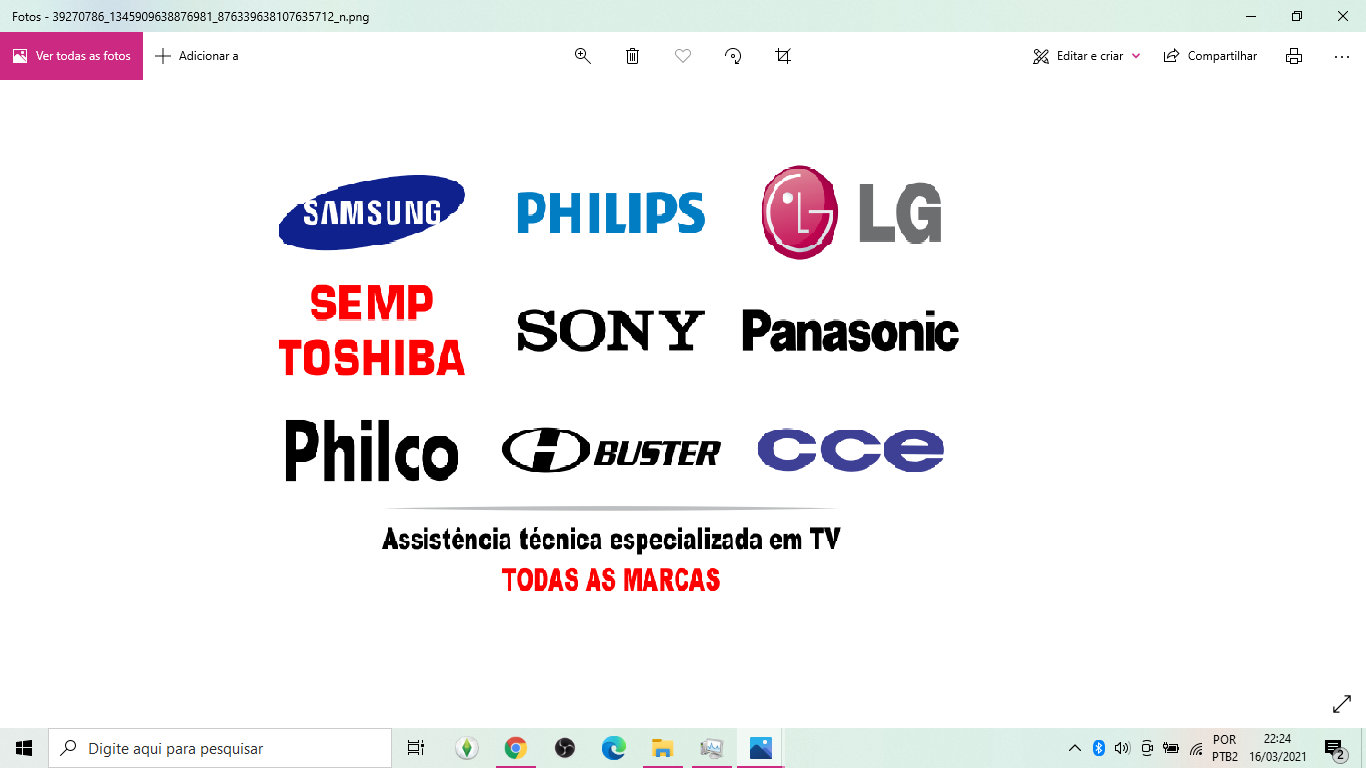Launch The Sims from the taskbar
The image size is (1366, 768).
(x=466, y=748)
